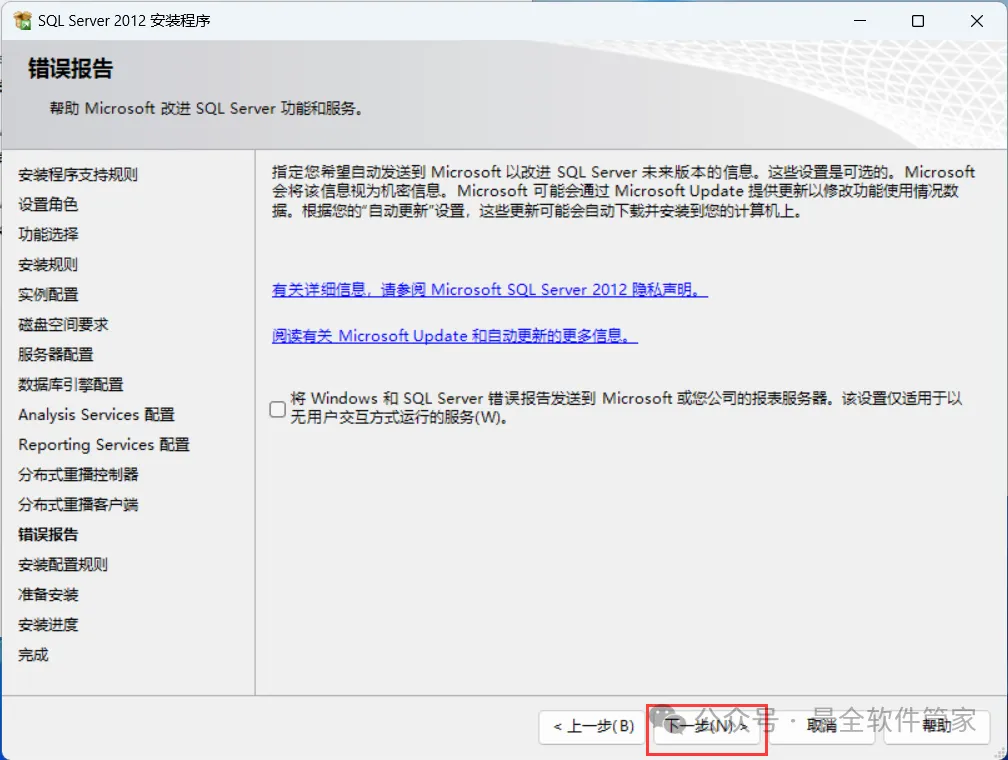Select the 安装规则 step in sidebar
Viewport: 1008px width, 760px height.
pyautogui.click(x=48, y=264)
